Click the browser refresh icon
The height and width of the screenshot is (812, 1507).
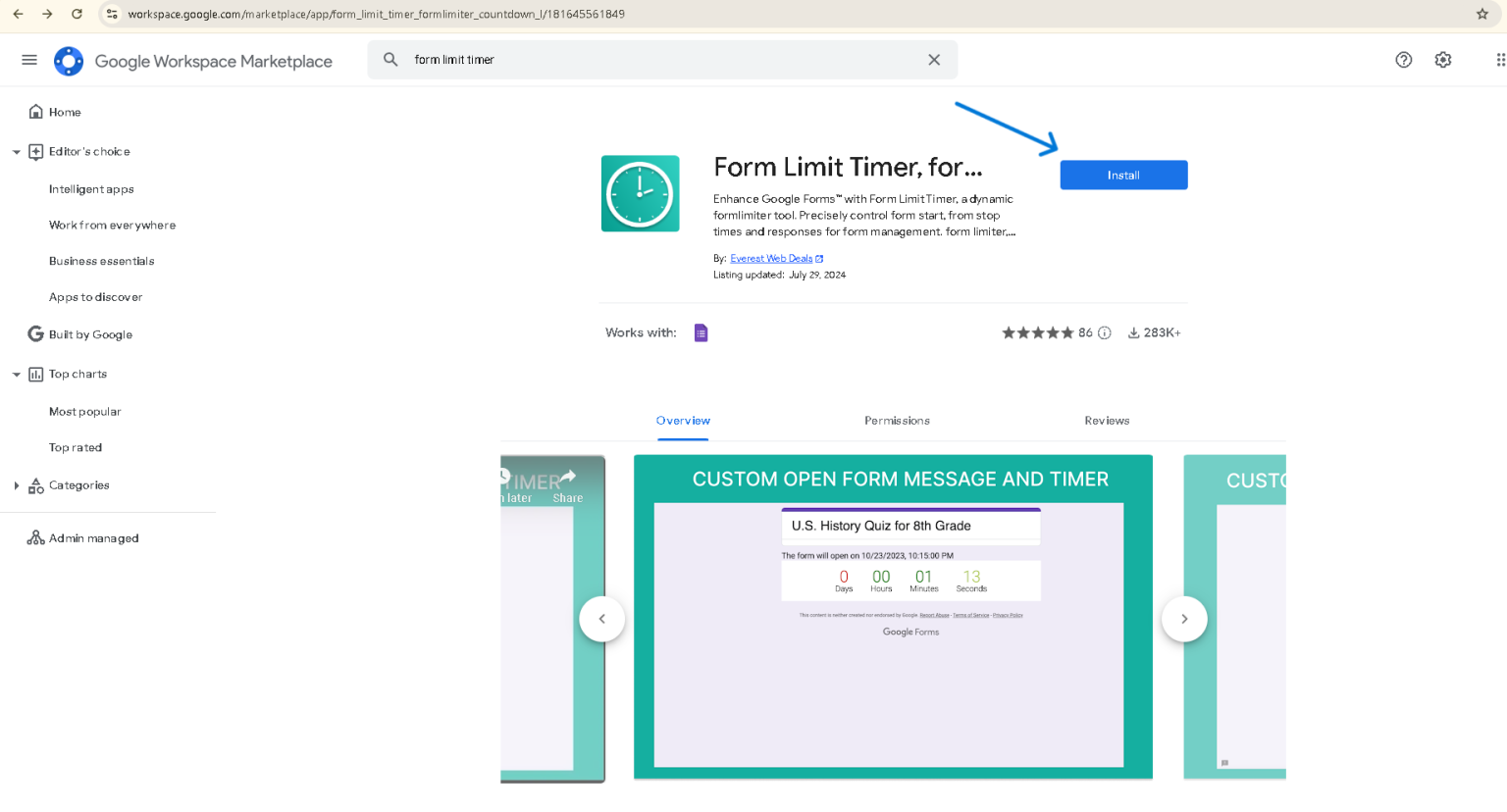point(77,14)
